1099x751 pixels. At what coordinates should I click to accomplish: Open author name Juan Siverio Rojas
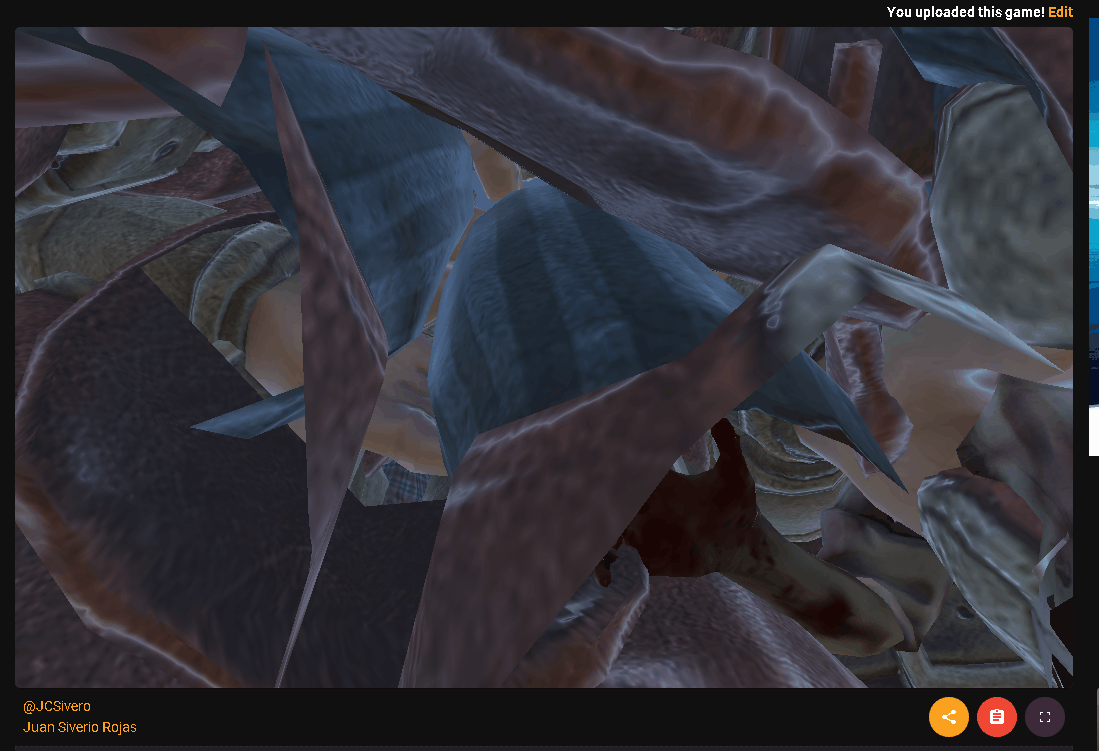pos(79,727)
